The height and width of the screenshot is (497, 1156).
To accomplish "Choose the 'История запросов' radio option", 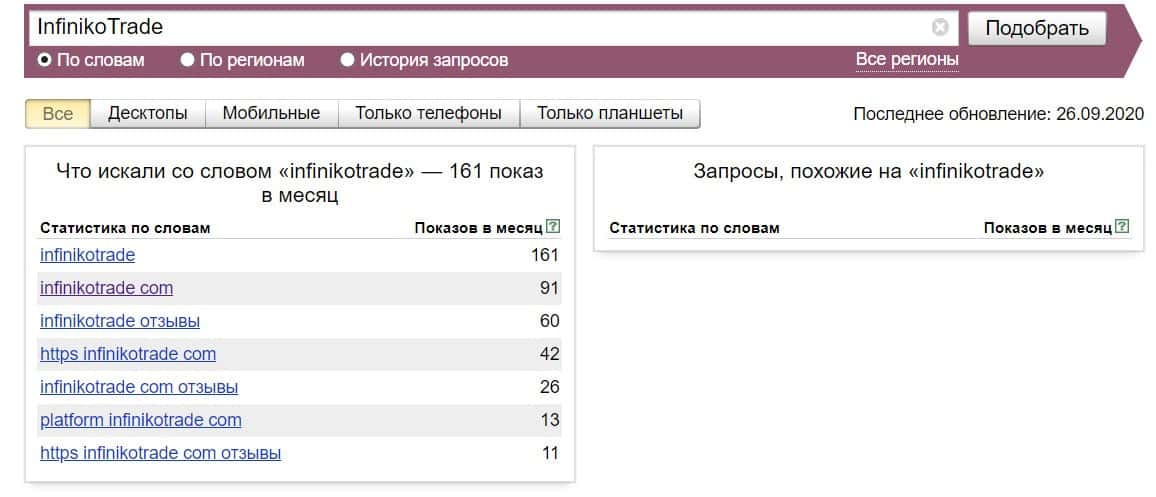I will point(347,60).
